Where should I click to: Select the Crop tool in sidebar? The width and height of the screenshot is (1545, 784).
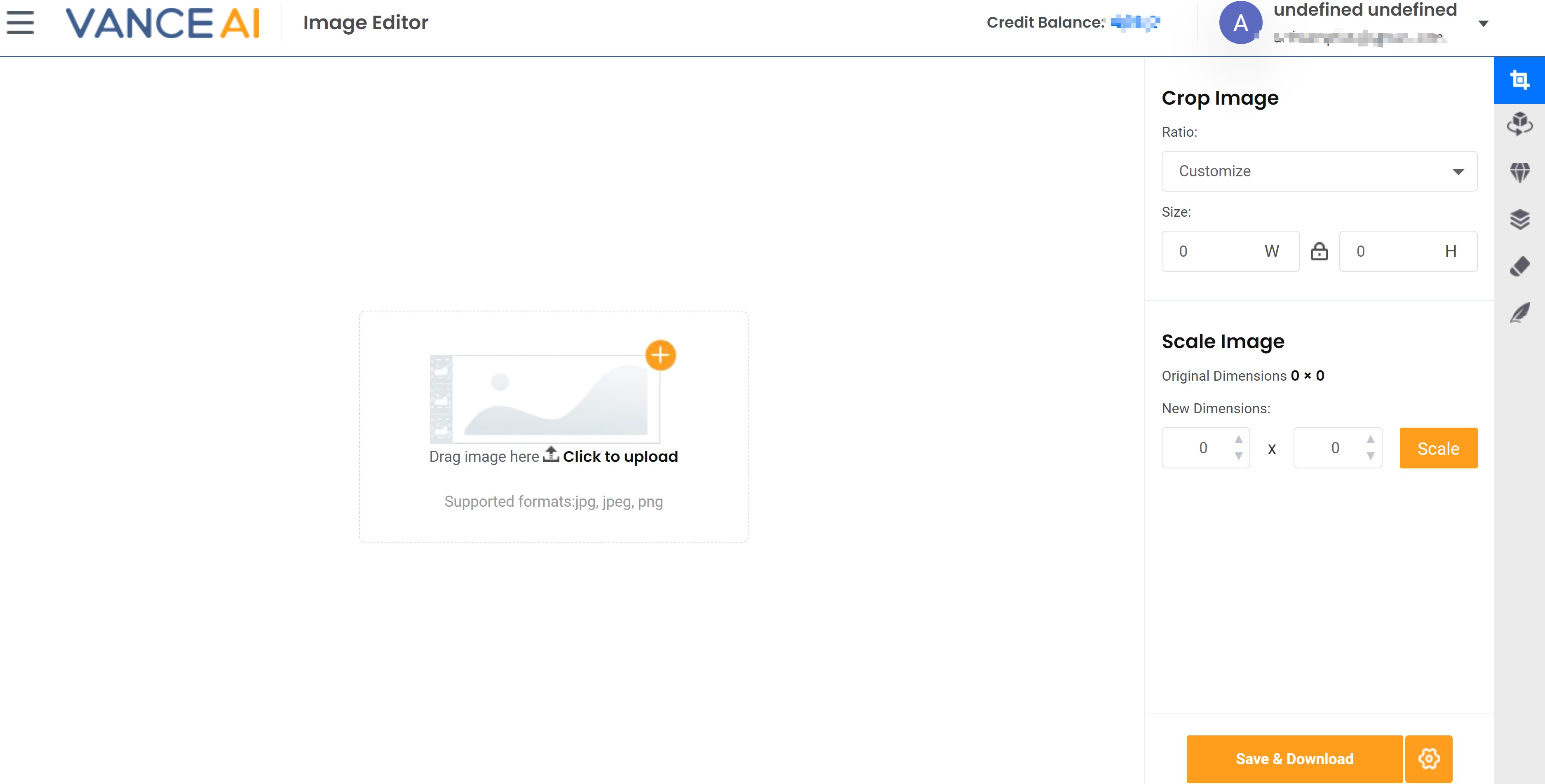(x=1519, y=80)
